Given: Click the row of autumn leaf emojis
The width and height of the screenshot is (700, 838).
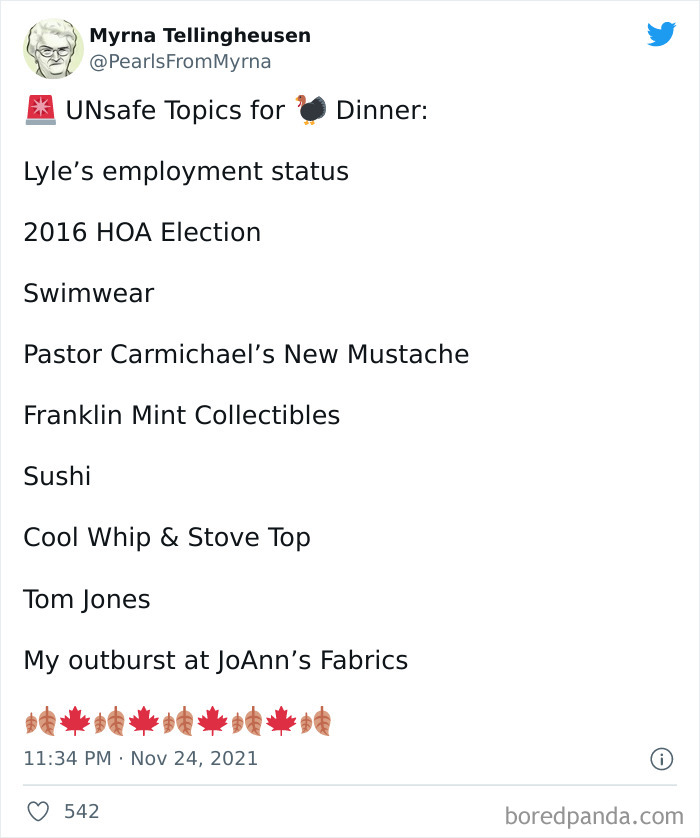Looking at the screenshot, I should tap(177, 720).
